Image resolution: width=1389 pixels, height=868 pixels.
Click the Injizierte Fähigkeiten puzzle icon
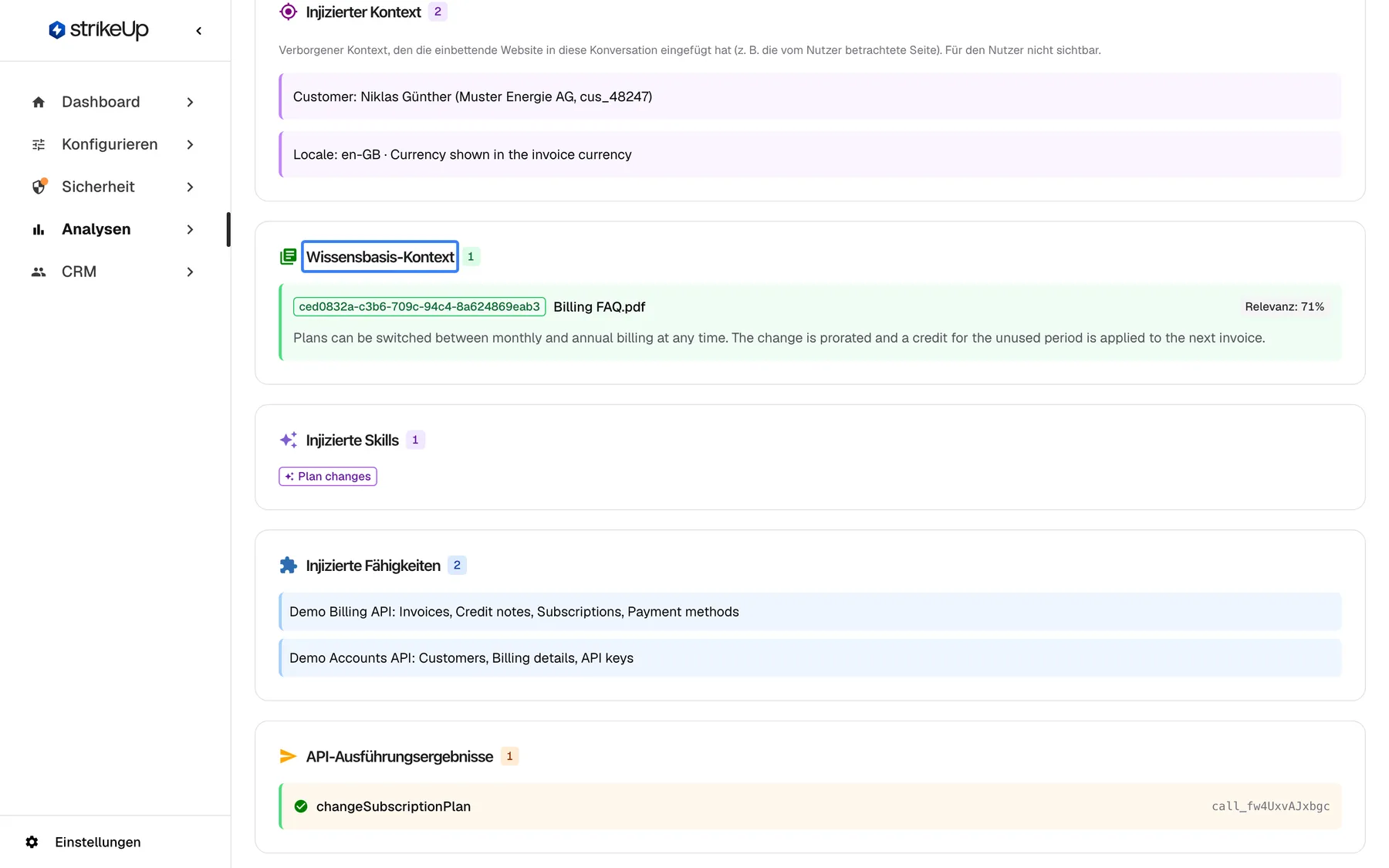[288, 566]
